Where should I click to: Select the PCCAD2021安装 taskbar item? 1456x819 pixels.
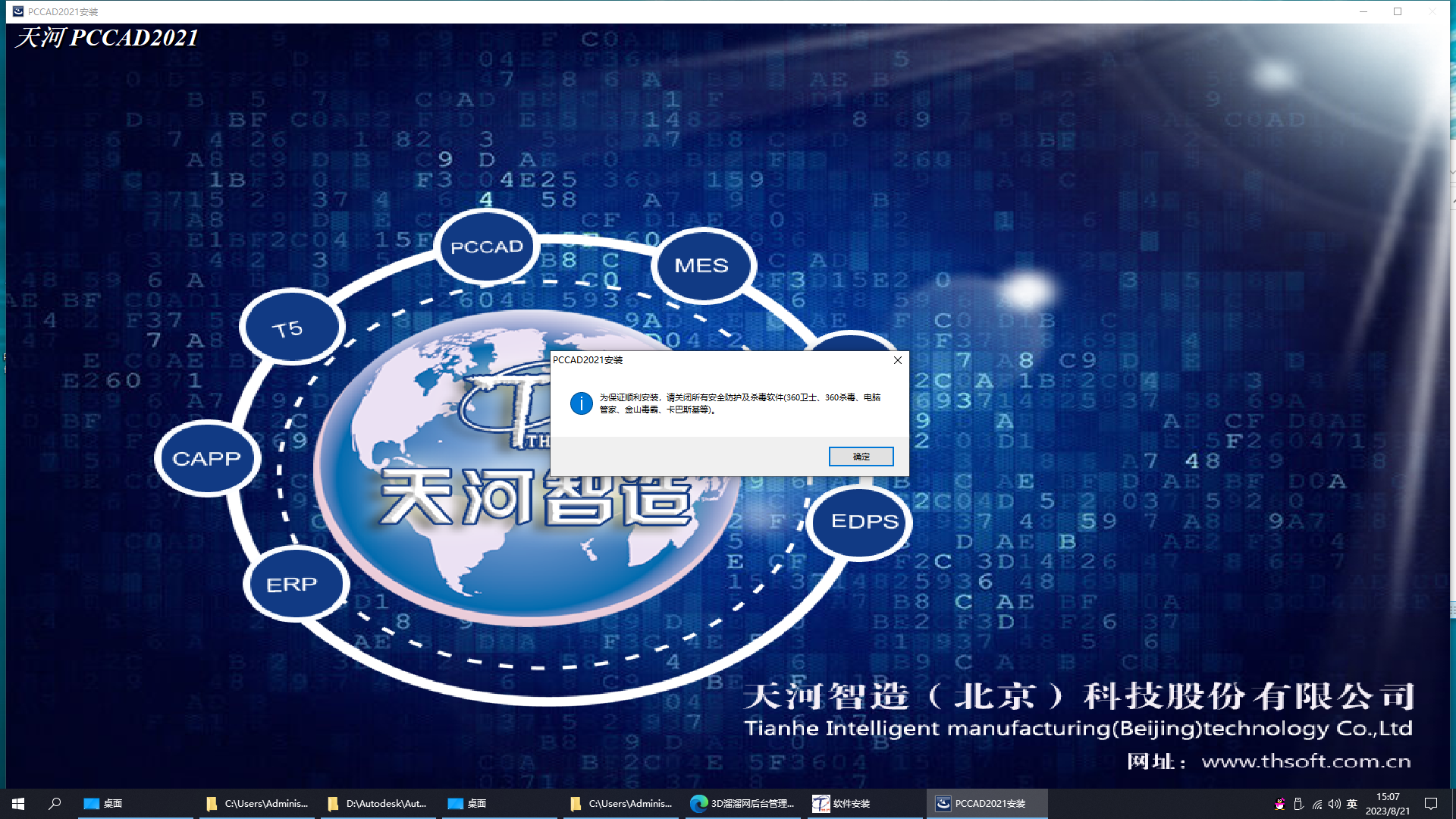987,804
